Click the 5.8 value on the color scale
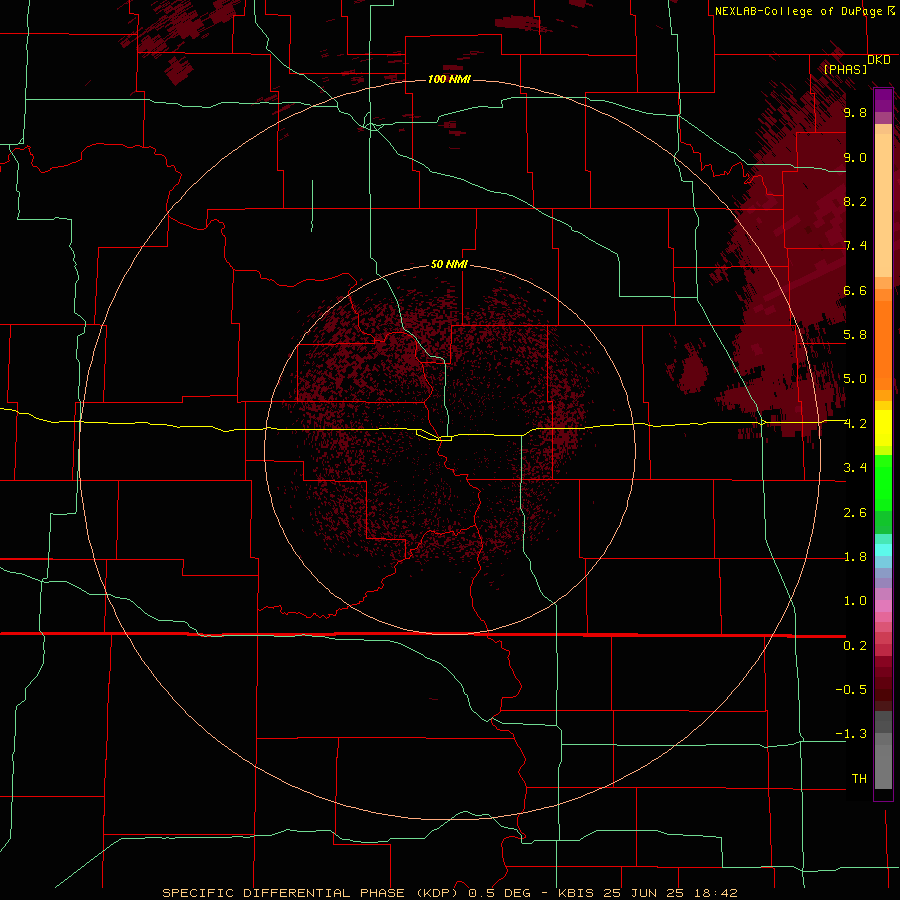 855,335
